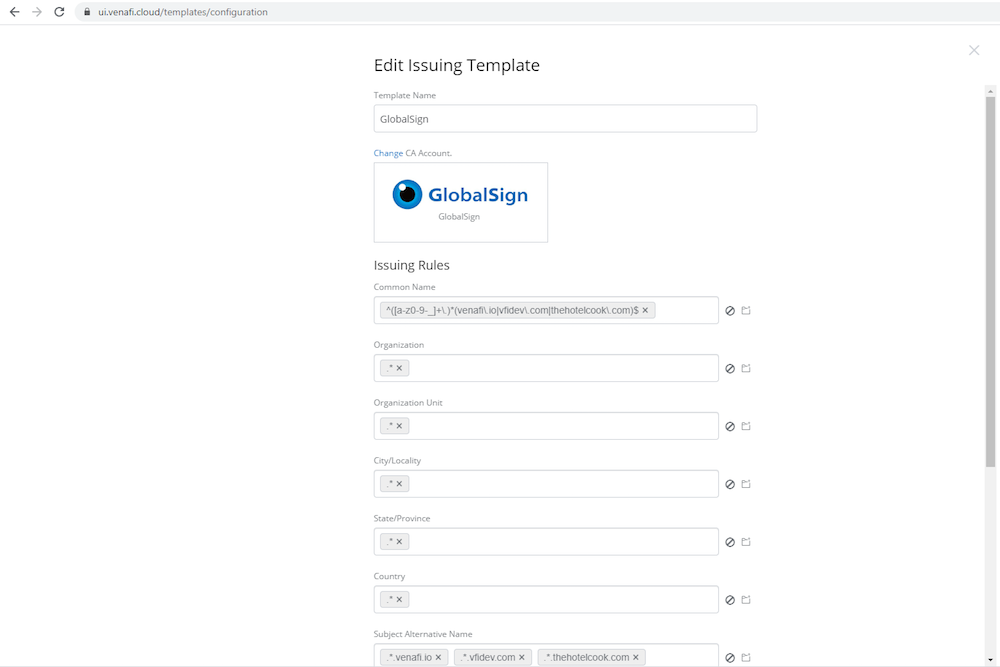The width and height of the screenshot is (1000, 667).
Task: Click prohibit icon for Country
Action: (x=730, y=600)
